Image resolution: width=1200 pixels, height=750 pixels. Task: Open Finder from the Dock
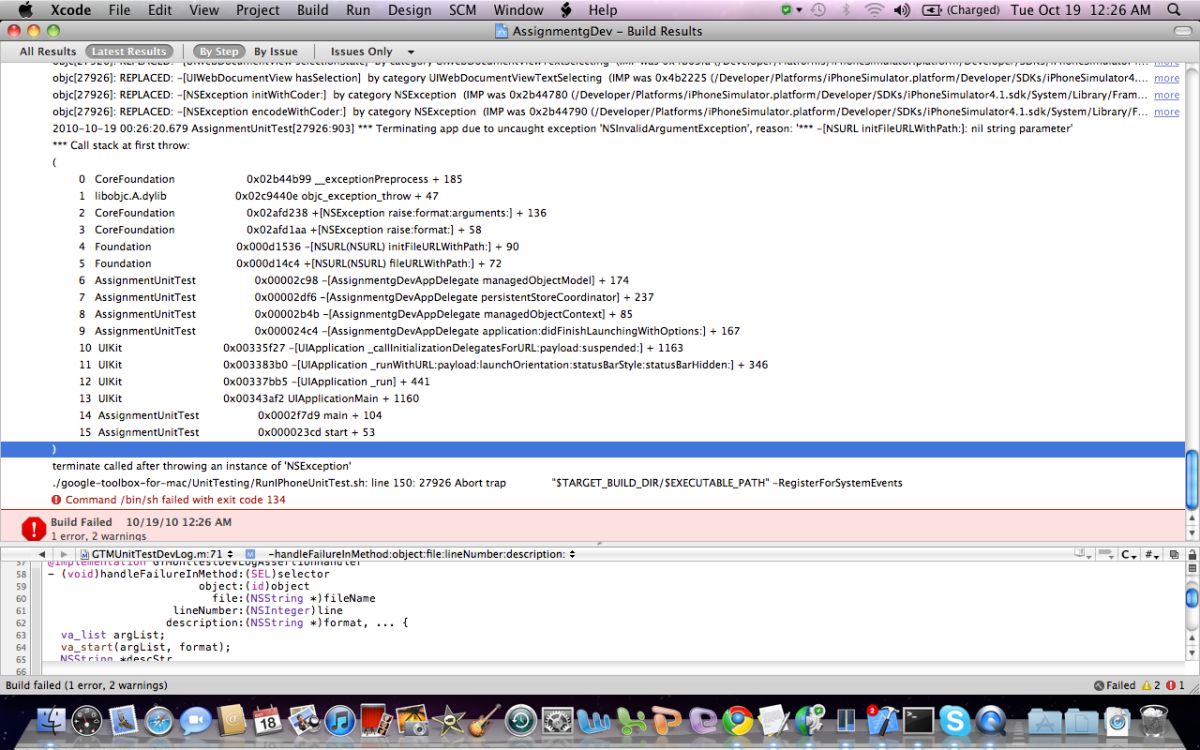(x=52, y=719)
